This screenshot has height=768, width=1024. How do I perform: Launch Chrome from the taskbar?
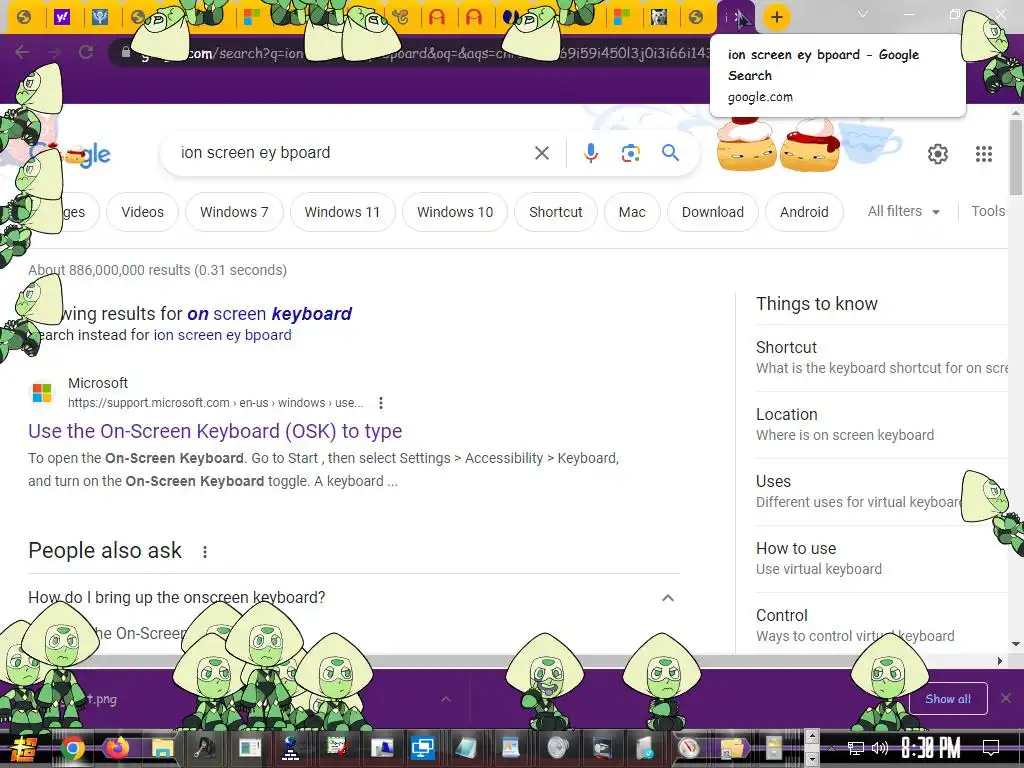(x=72, y=748)
